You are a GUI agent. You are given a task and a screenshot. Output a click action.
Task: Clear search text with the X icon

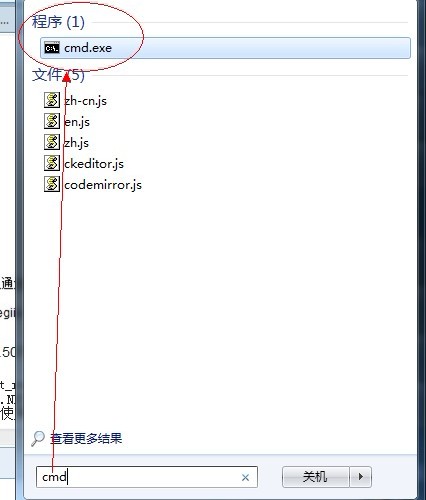click(245, 477)
